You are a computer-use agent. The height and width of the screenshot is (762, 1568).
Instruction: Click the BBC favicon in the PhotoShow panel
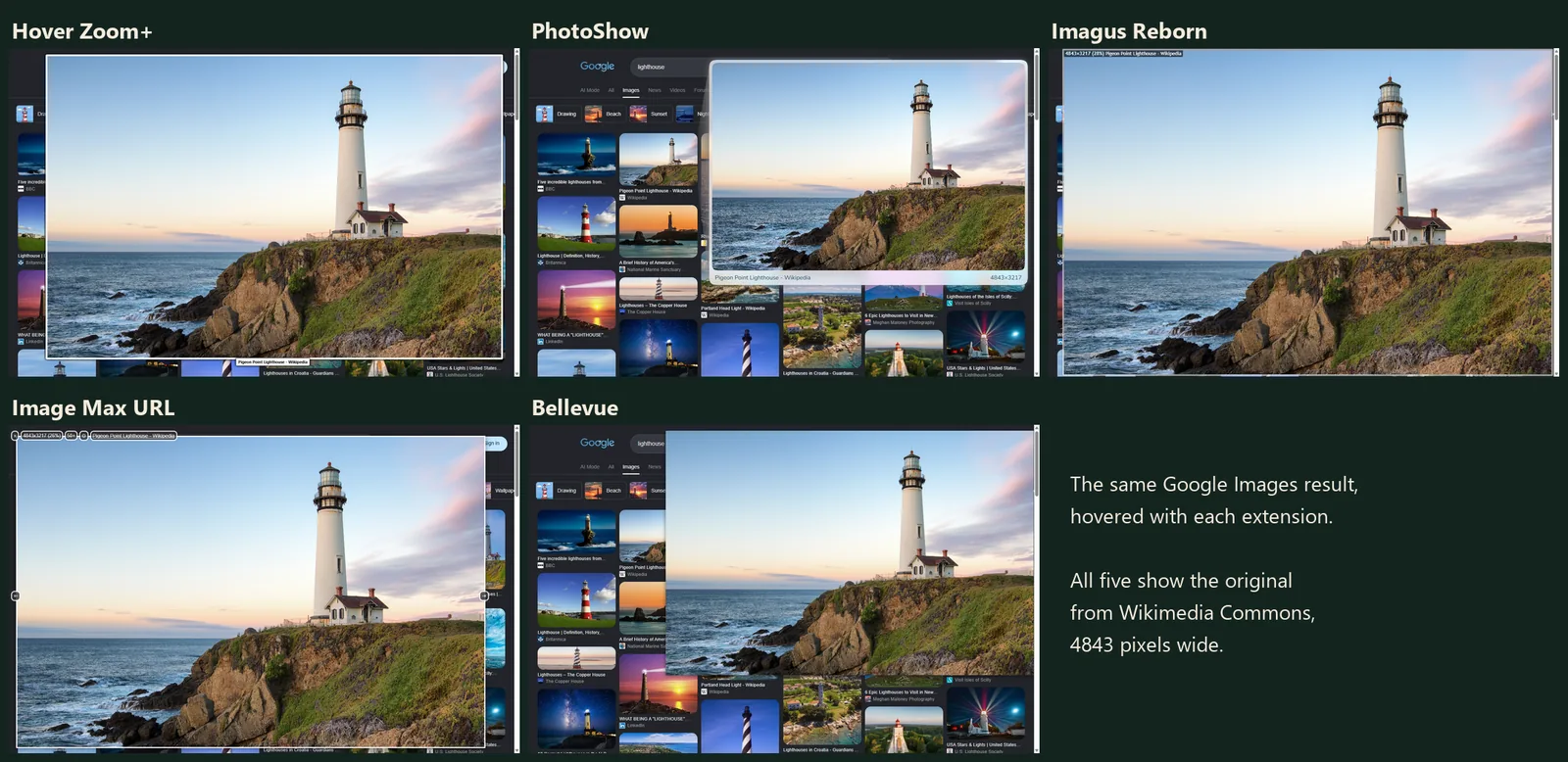(x=540, y=189)
